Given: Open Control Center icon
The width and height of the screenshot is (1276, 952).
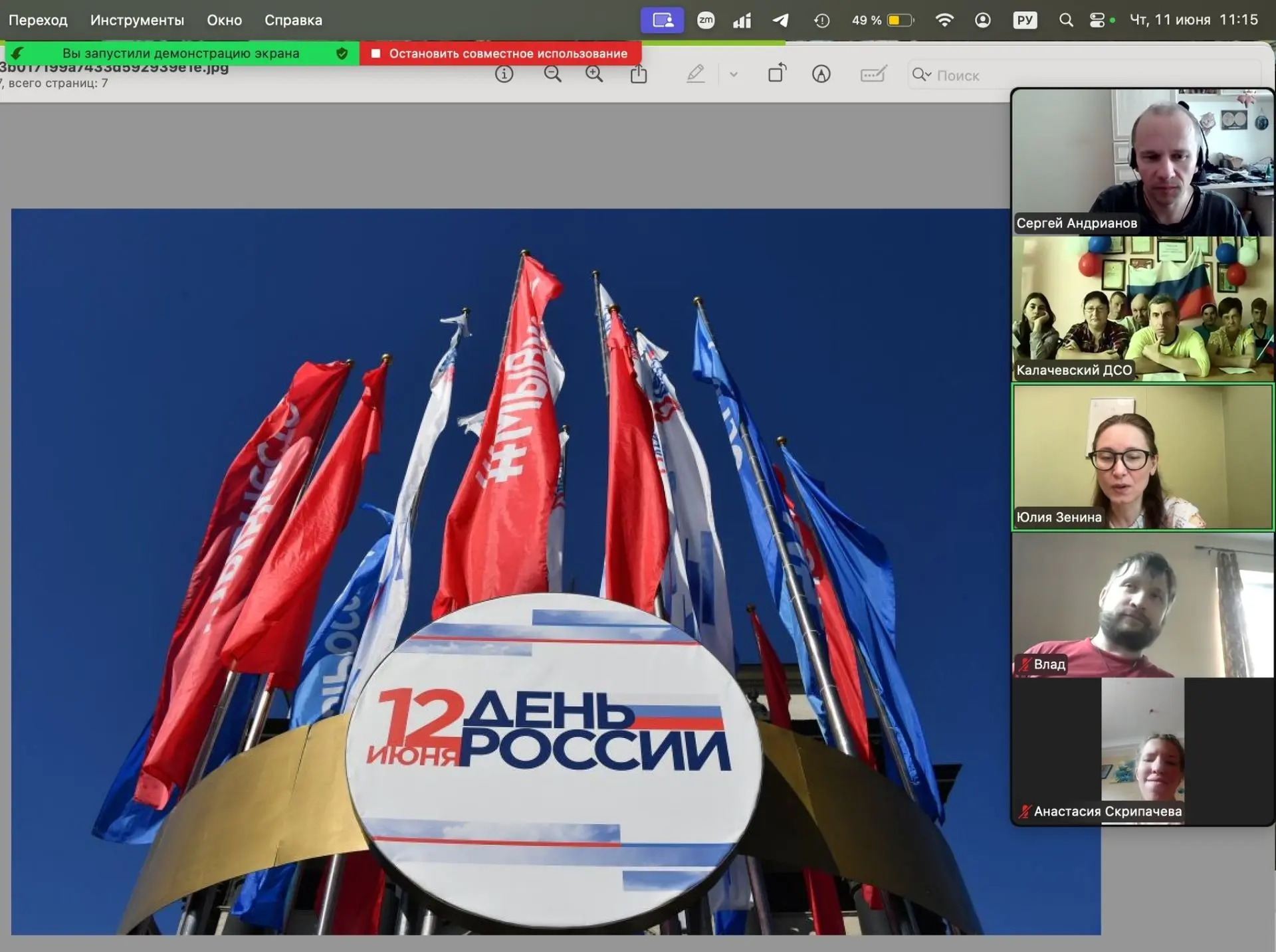Looking at the screenshot, I should tap(1097, 20).
